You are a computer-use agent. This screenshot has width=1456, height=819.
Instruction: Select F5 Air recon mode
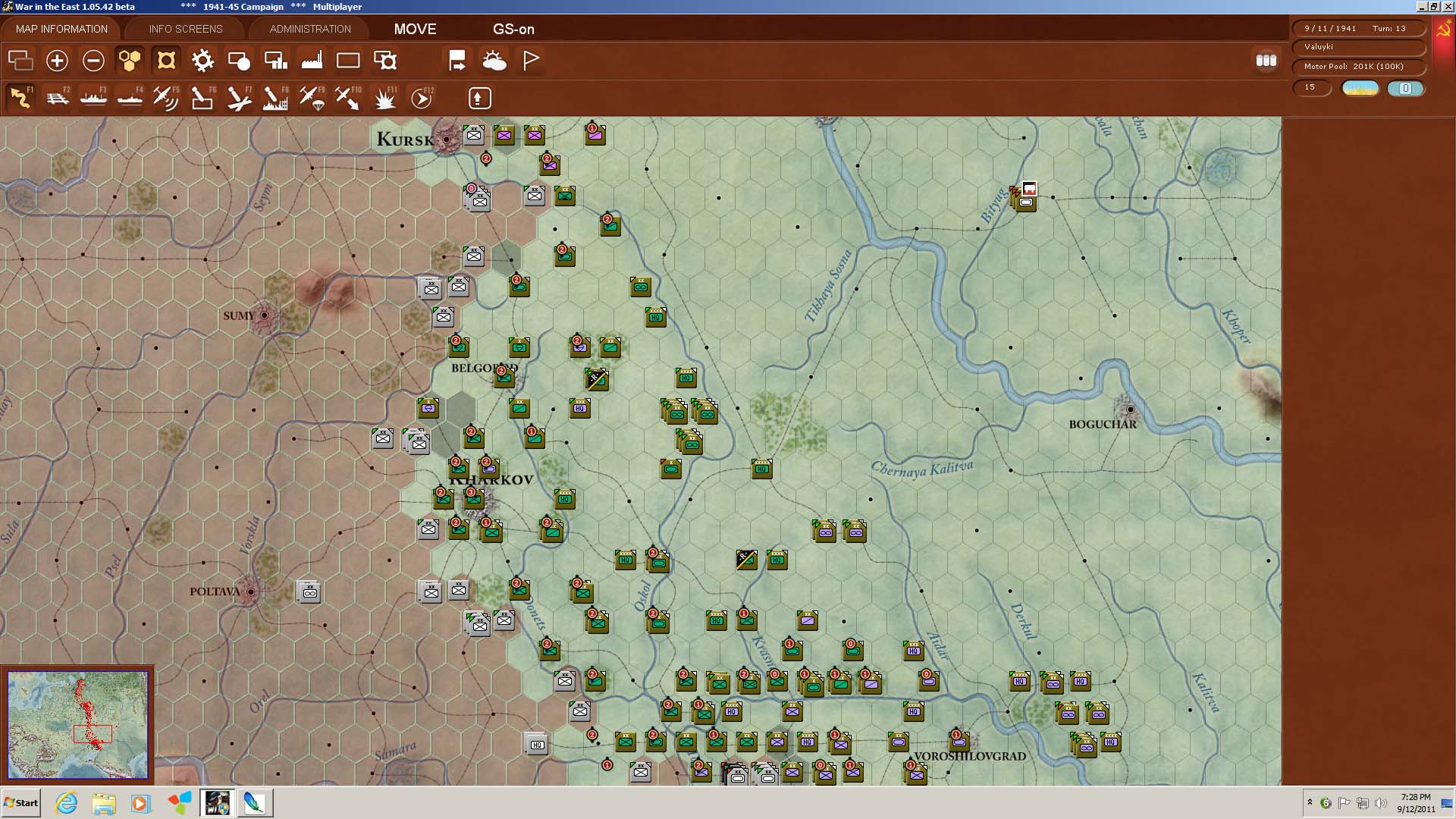click(x=167, y=98)
